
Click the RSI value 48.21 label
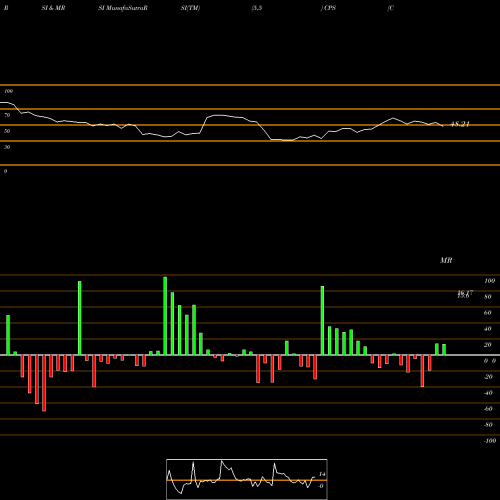point(460,124)
